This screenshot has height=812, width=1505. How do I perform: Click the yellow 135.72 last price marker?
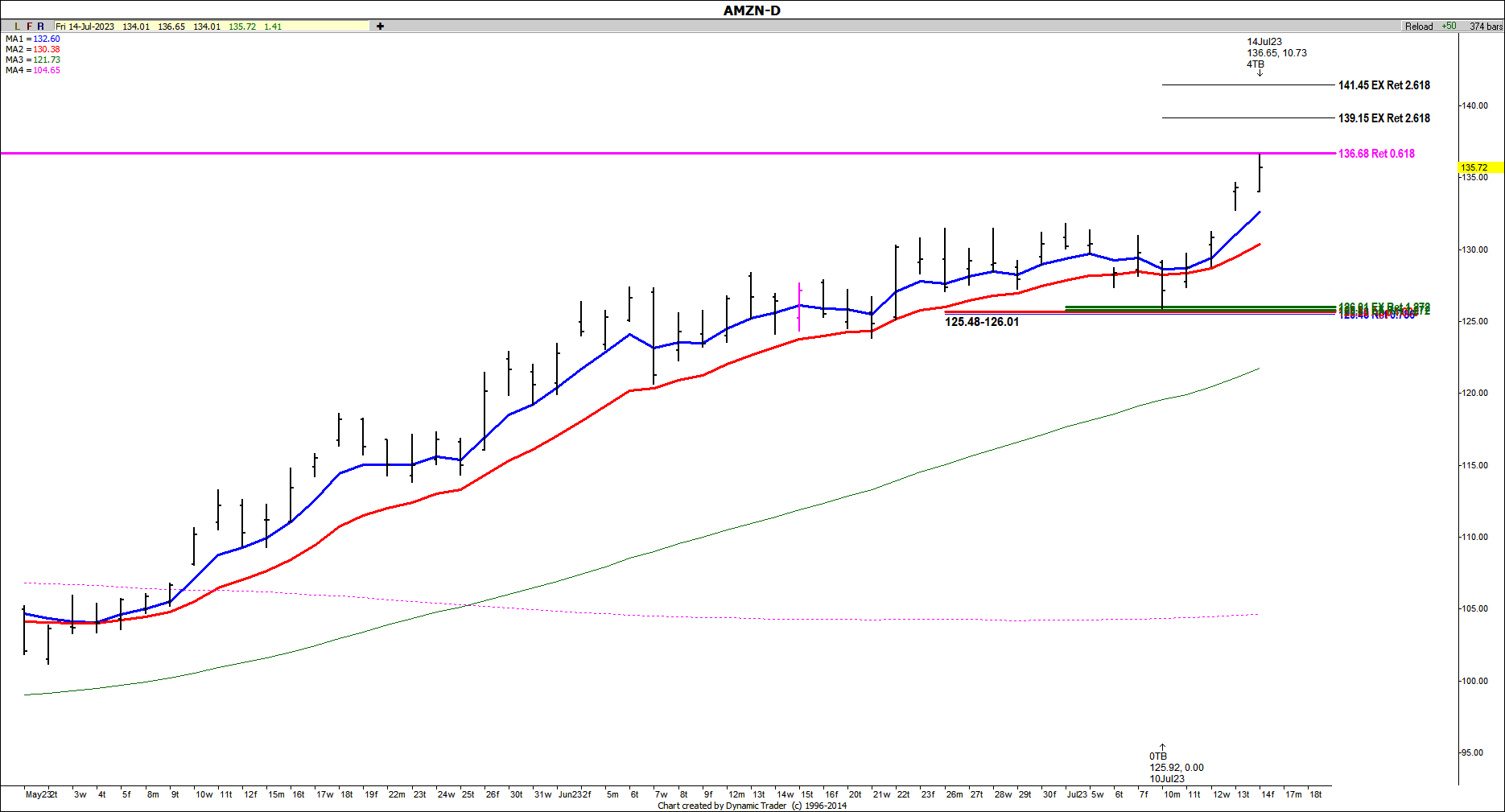[1481, 167]
